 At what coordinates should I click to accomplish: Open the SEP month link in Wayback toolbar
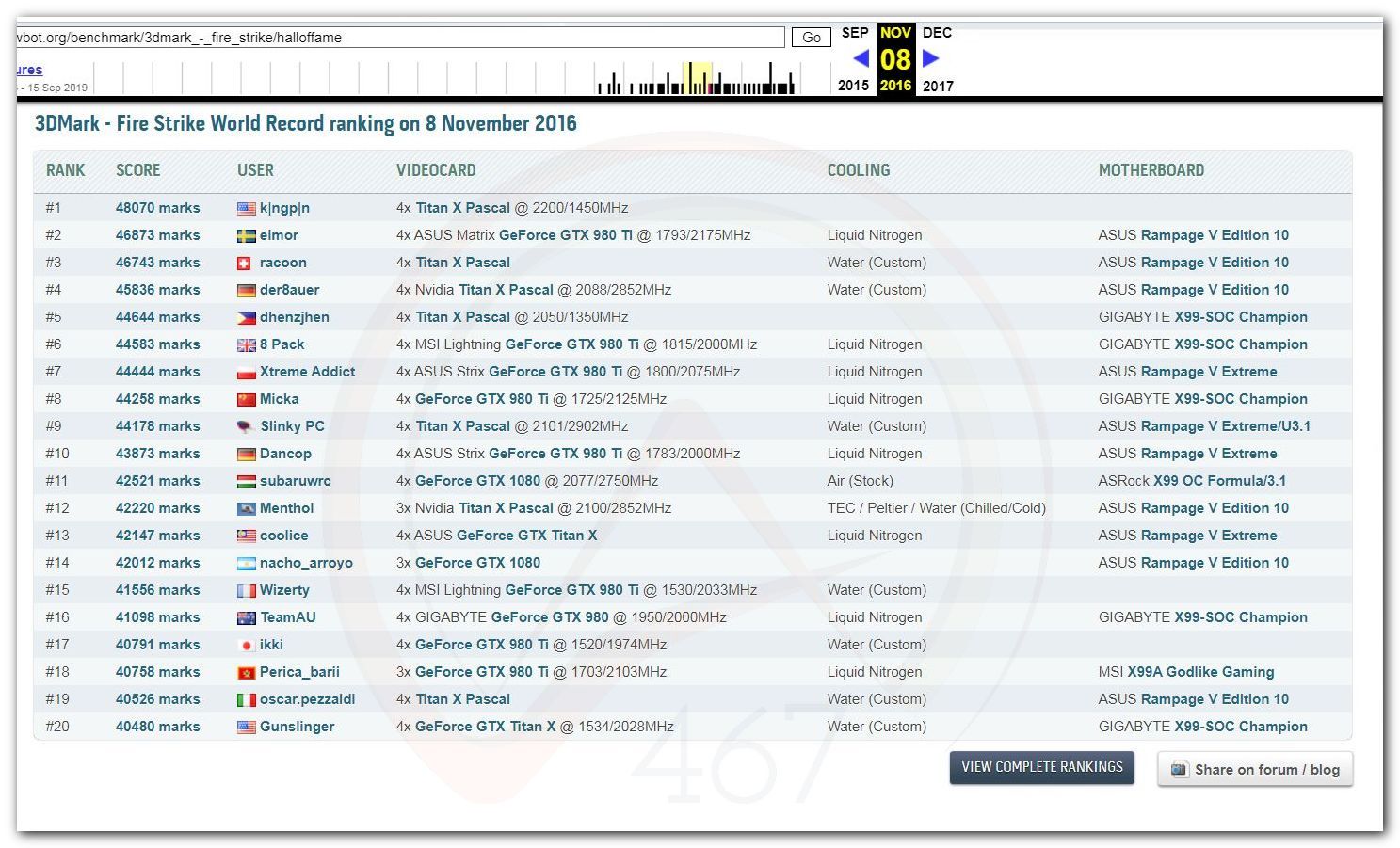(x=855, y=33)
